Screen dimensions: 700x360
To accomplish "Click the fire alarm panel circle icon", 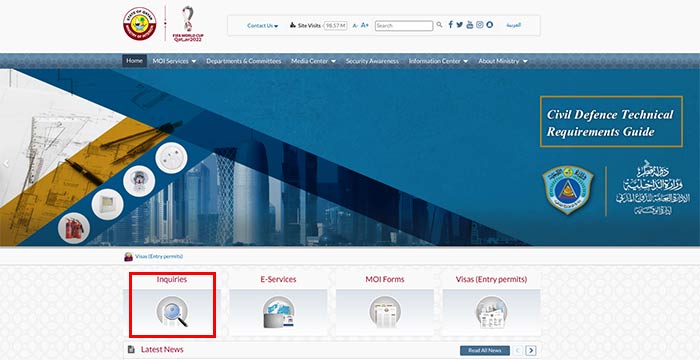I will click(108, 204).
